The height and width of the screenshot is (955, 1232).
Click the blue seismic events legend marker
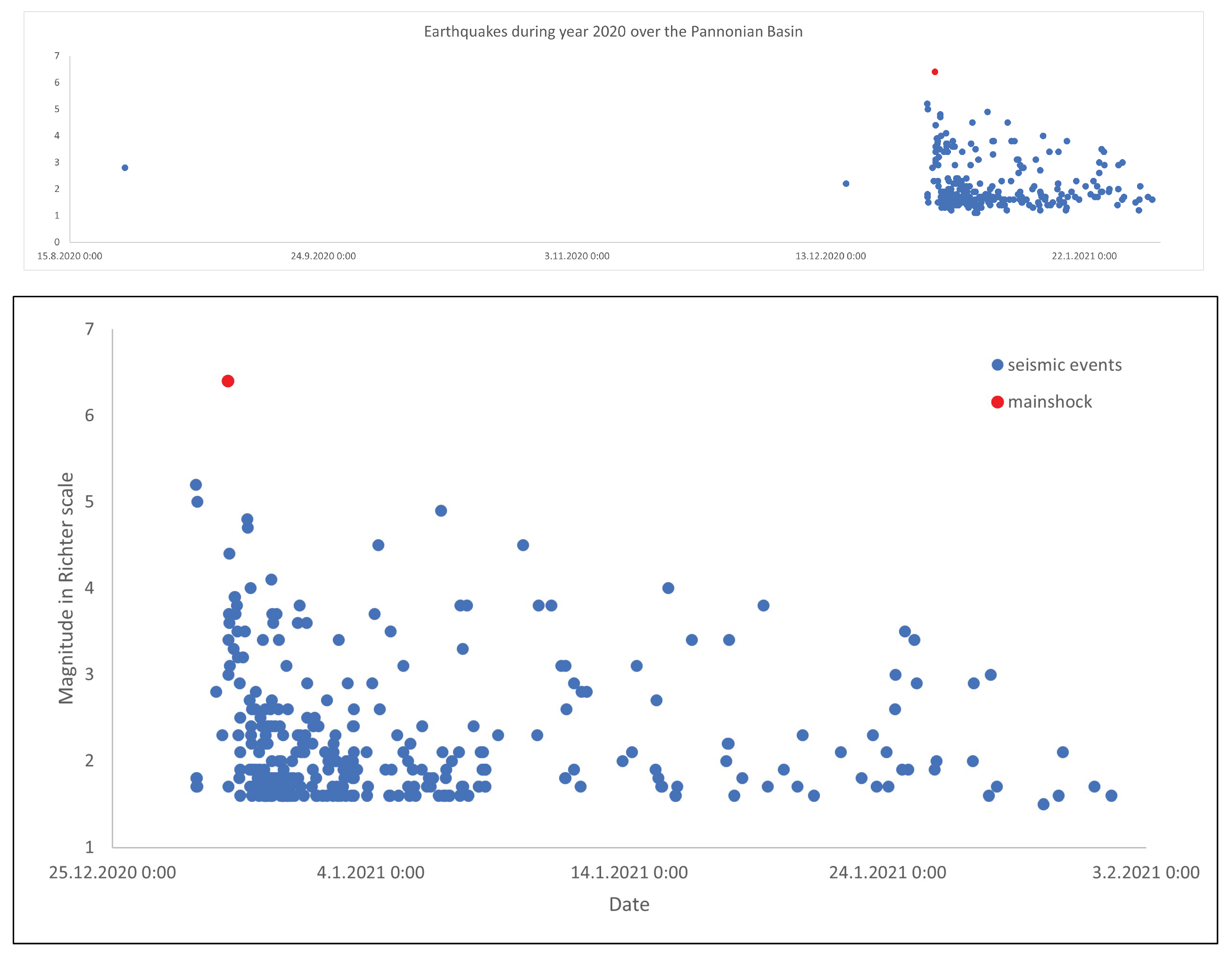(997, 365)
